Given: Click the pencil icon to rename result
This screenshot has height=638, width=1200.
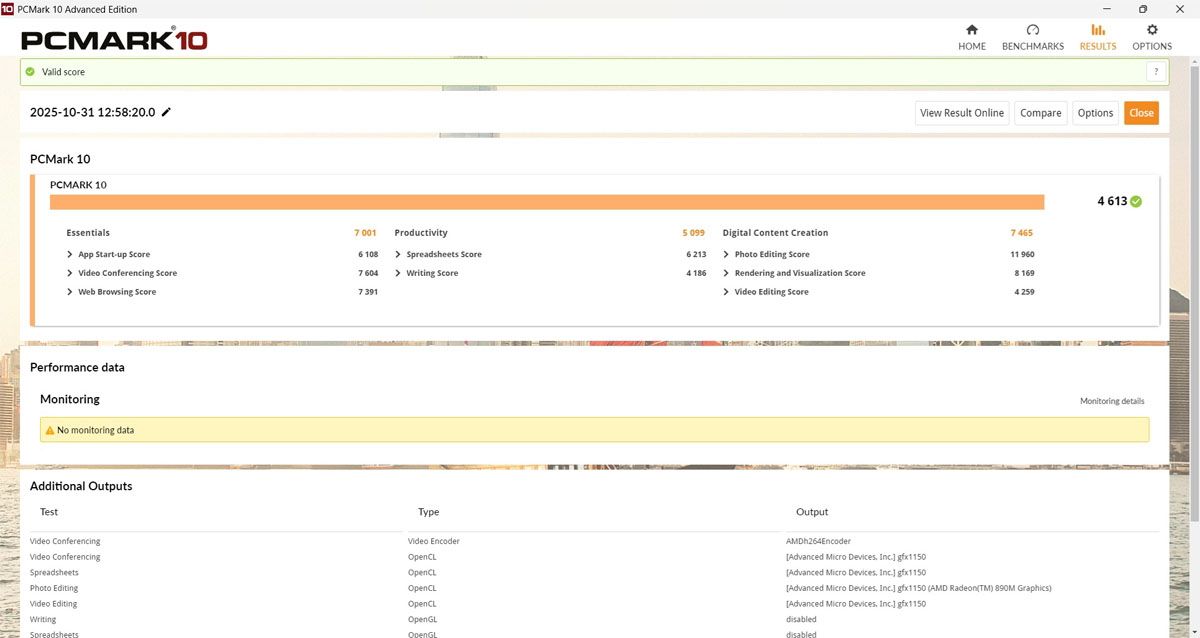Looking at the screenshot, I should 167,113.
